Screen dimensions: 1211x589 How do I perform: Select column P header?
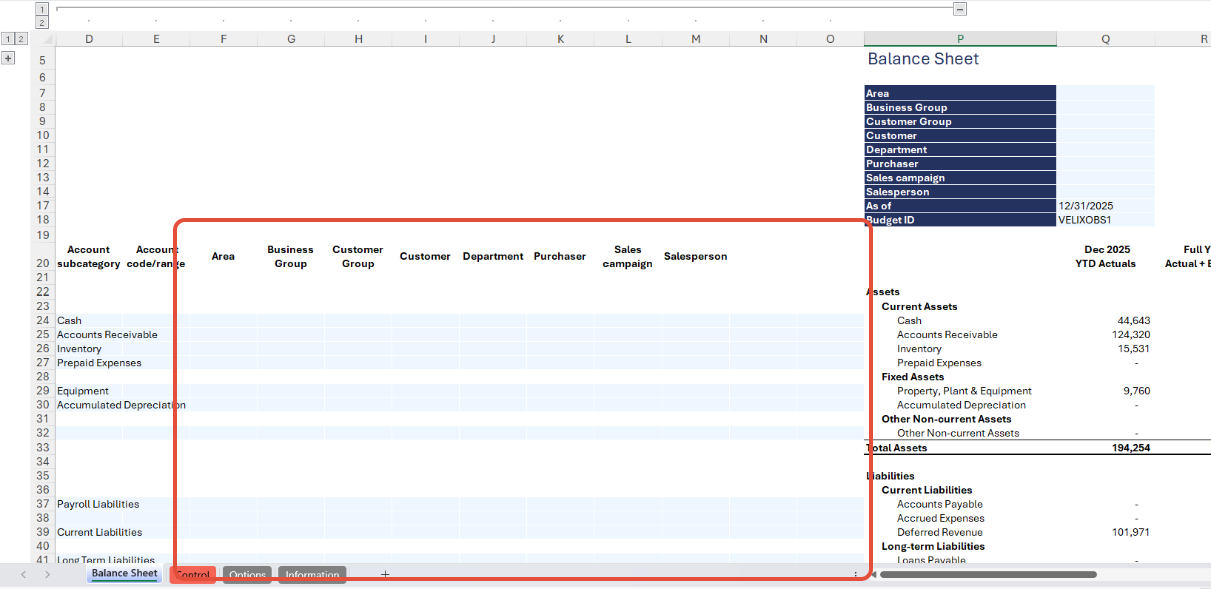point(960,39)
